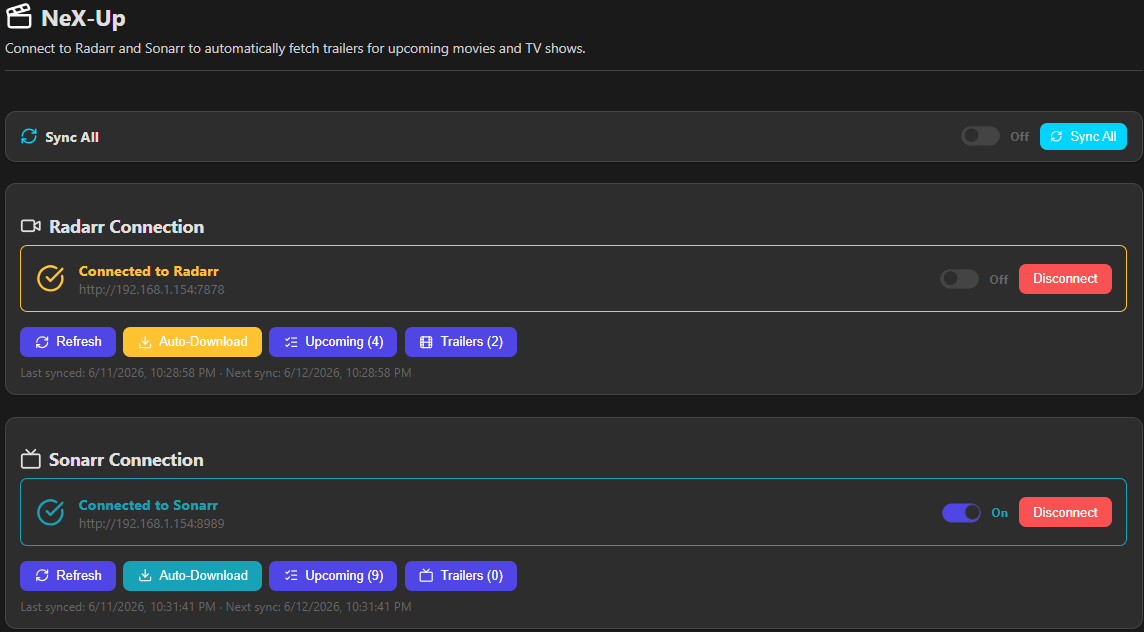Click the 'Off' label in Sync All bar
The width and height of the screenshot is (1144, 632).
[x=1019, y=136]
